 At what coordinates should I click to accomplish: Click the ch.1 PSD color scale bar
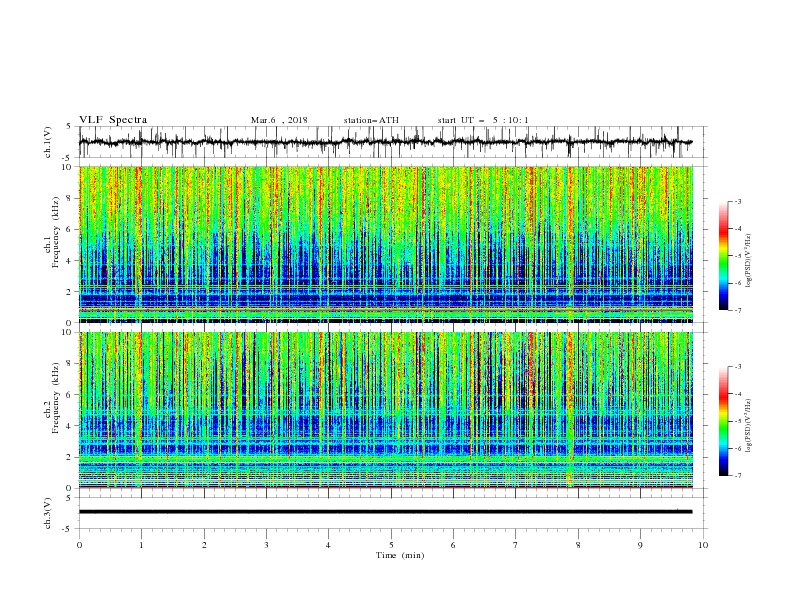pos(723,256)
